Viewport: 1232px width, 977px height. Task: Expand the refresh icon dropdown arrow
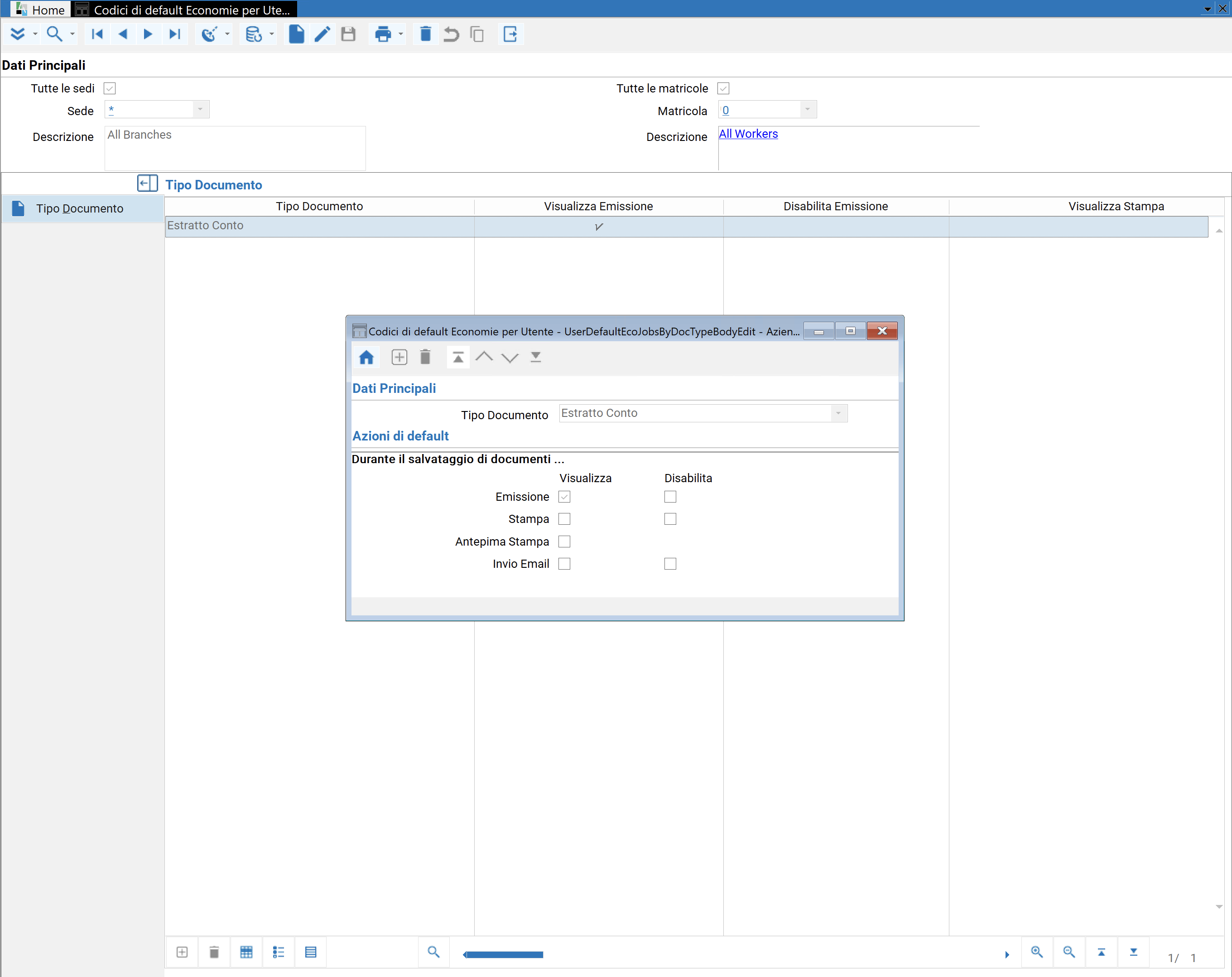[227, 34]
